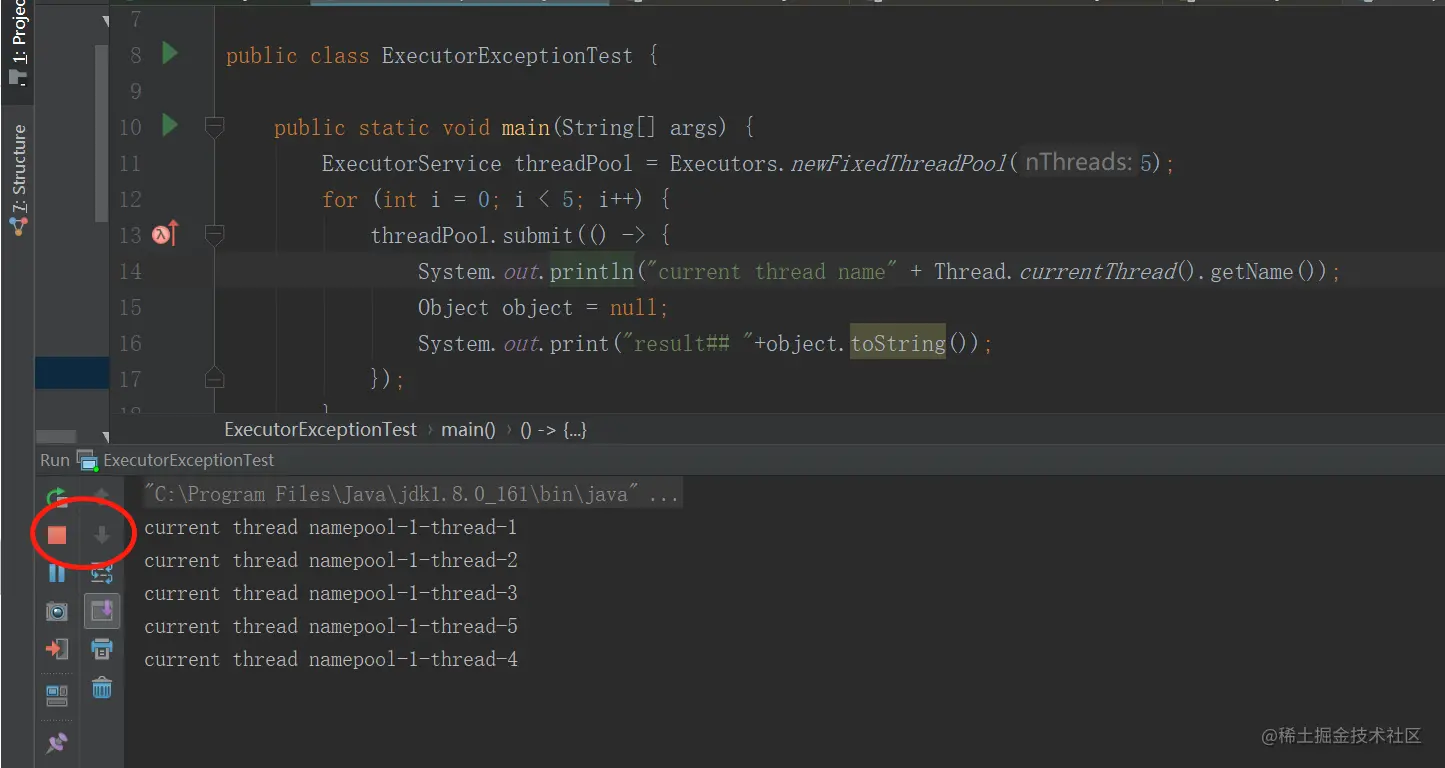Click the () -> {...} breadcrumb
This screenshot has height=768, width=1445.
(x=553, y=430)
